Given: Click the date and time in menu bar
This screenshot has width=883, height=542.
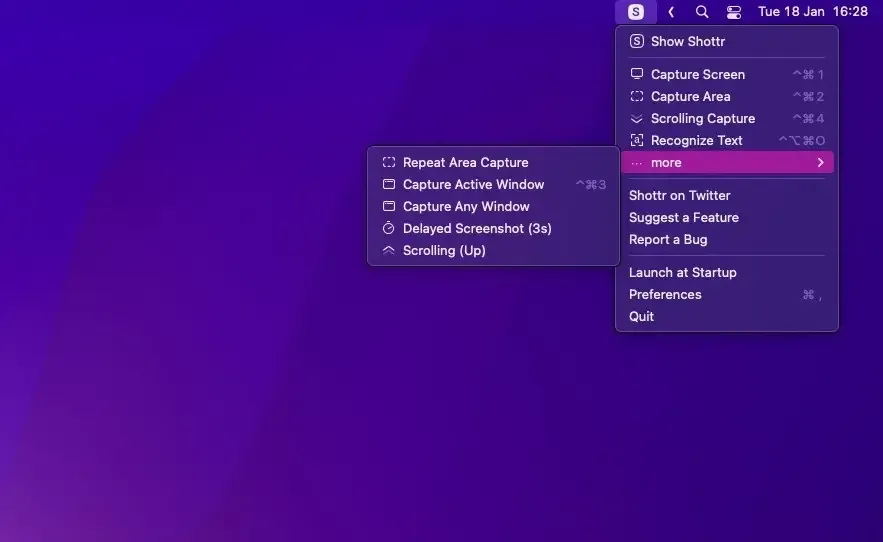Looking at the screenshot, I should 813,12.
